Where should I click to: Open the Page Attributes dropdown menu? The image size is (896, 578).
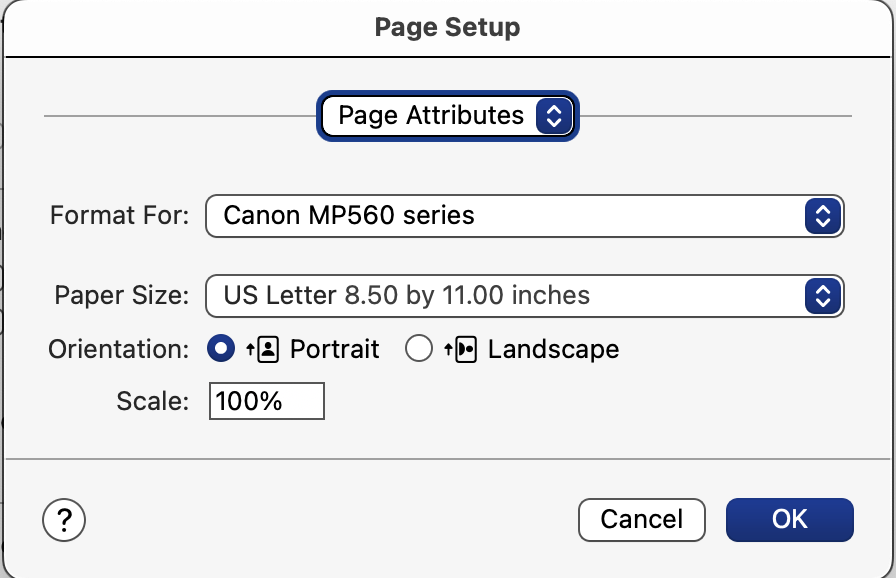coord(448,116)
